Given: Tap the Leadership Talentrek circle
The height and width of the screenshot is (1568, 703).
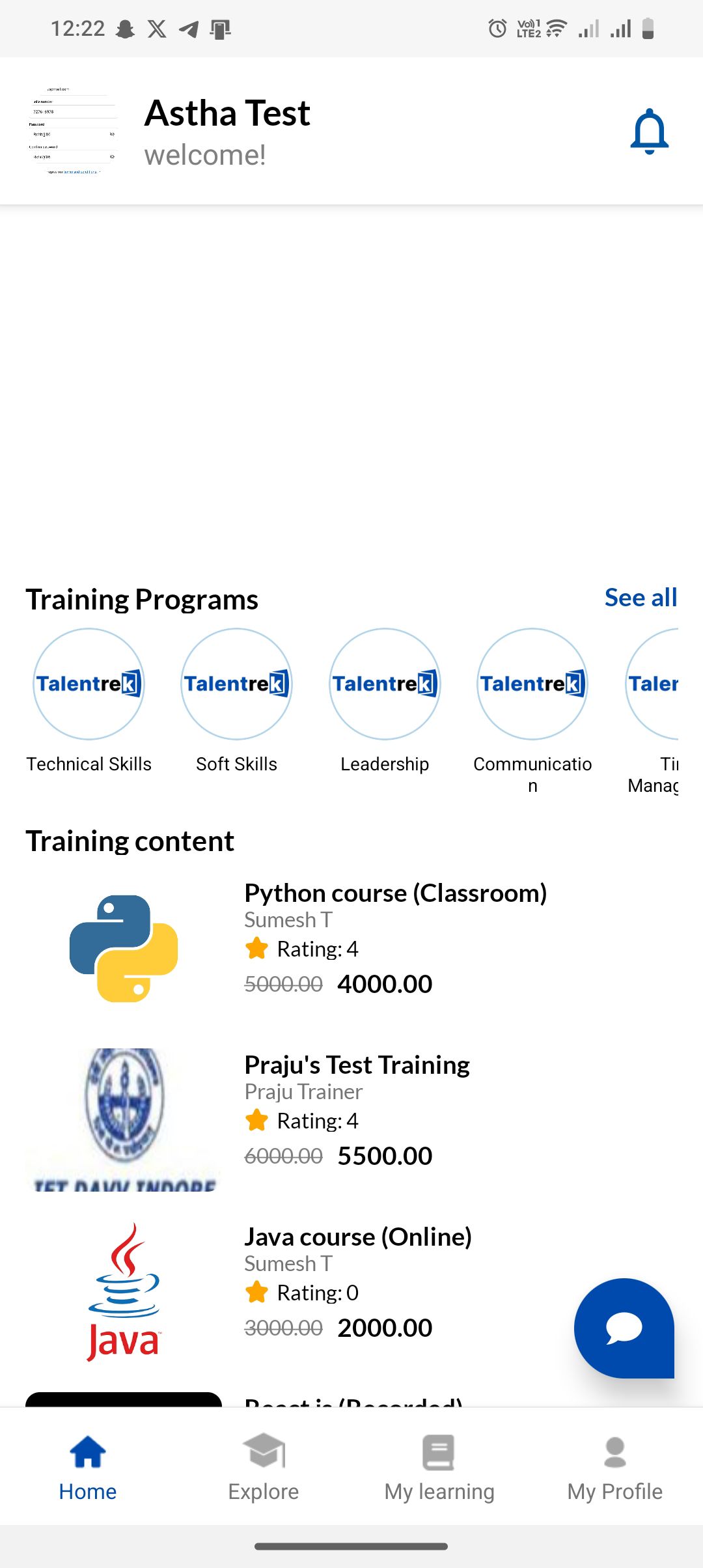Looking at the screenshot, I should point(384,685).
